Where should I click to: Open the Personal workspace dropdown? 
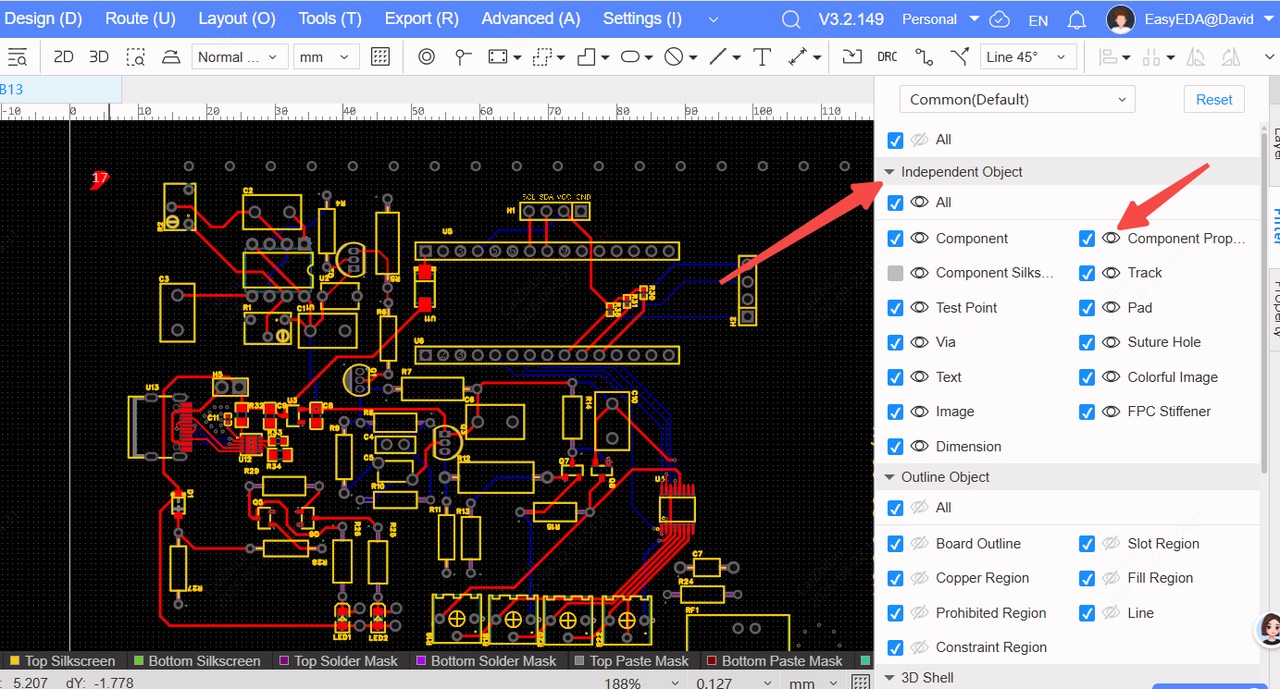click(941, 19)
